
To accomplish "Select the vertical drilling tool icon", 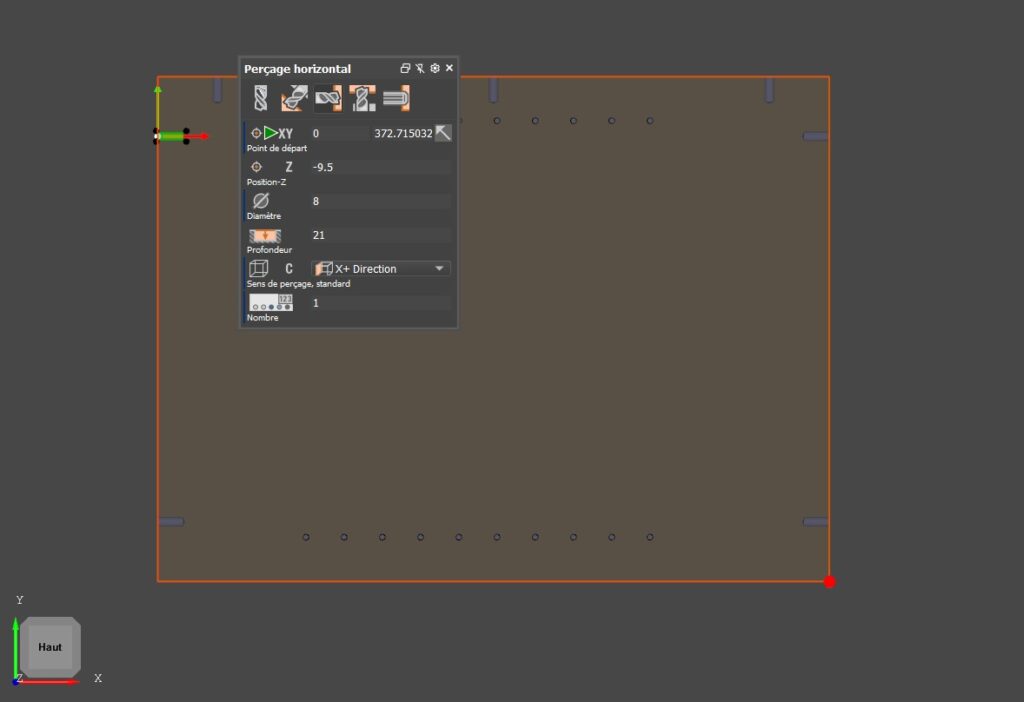I will (x=261, y=98).
